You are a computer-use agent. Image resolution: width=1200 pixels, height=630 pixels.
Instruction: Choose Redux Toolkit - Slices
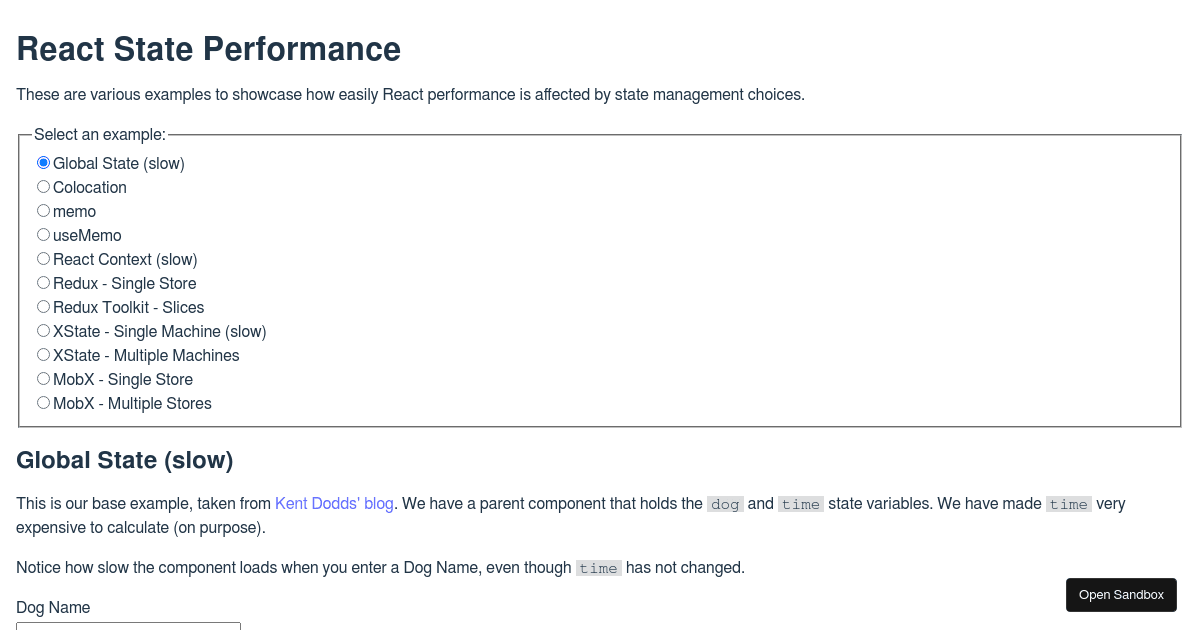[x=43, y=306]
